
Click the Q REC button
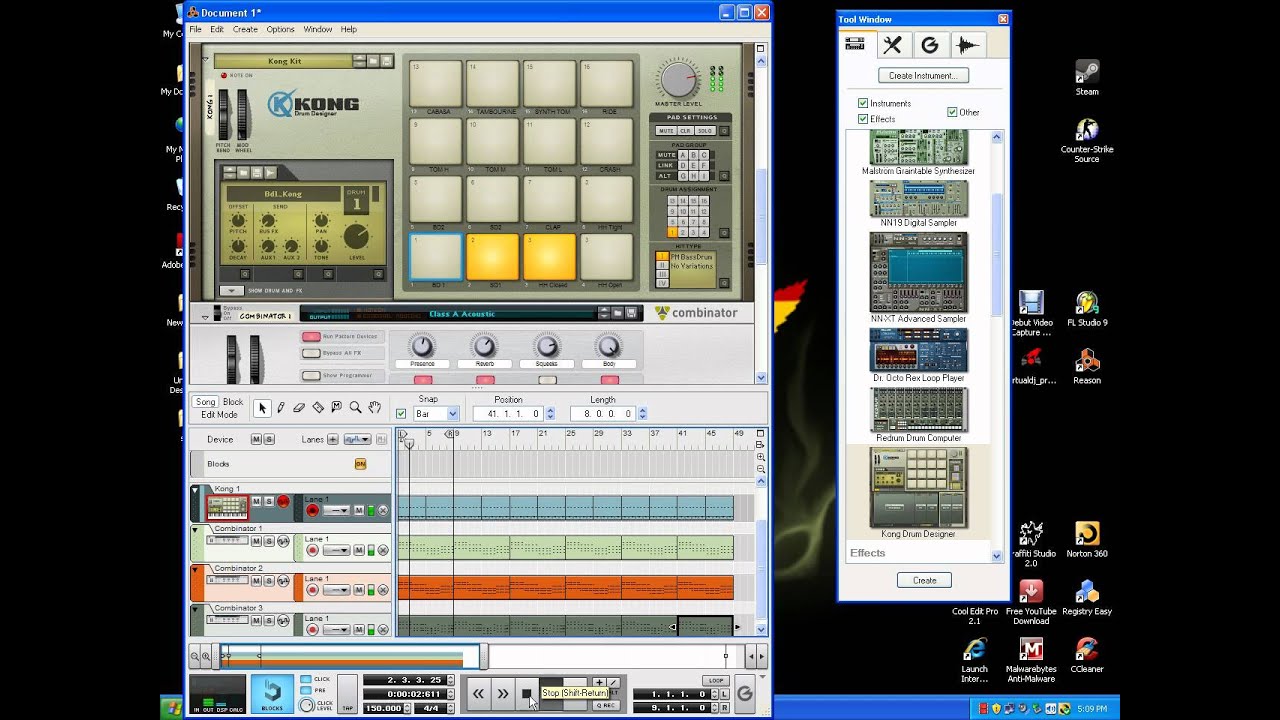coord(606,706)
